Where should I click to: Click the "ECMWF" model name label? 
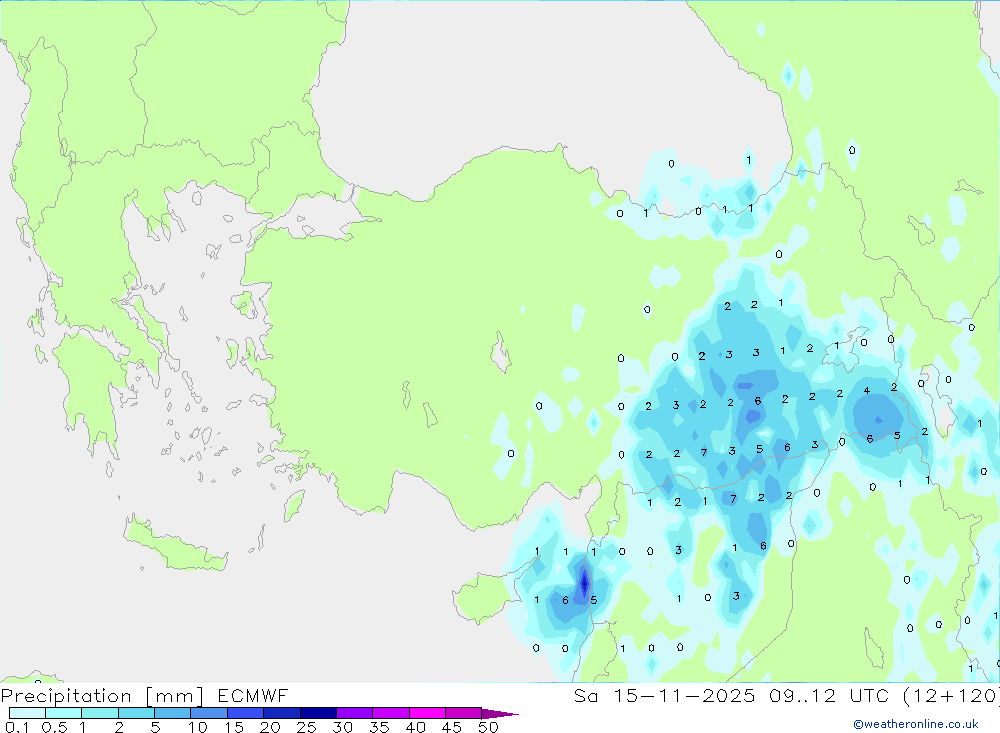pyautogui.click(x=253, y=695)
